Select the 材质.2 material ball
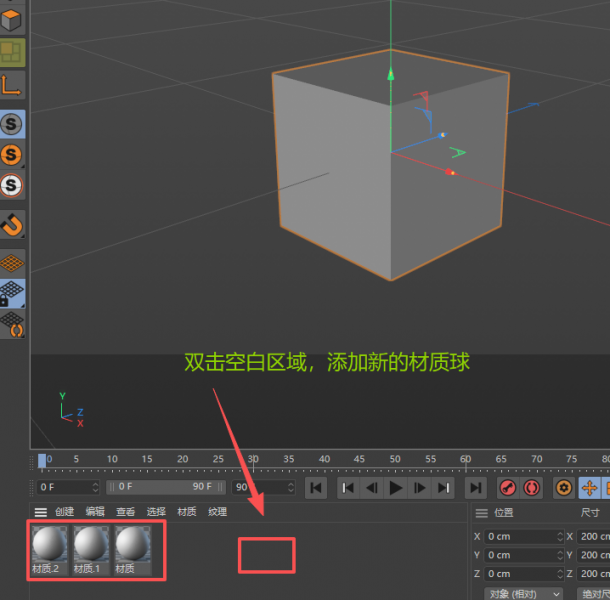The height and width of the screenshot is (600, 610). tap(49, 550)
